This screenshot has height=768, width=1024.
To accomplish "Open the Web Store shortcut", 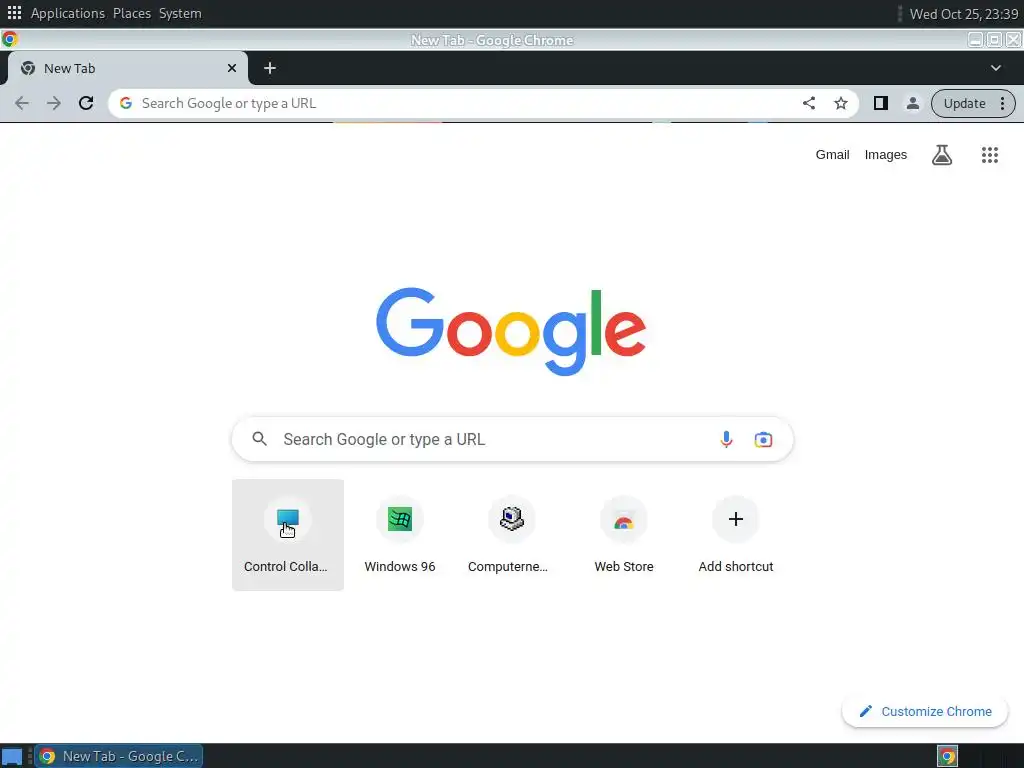I will 624,535.
